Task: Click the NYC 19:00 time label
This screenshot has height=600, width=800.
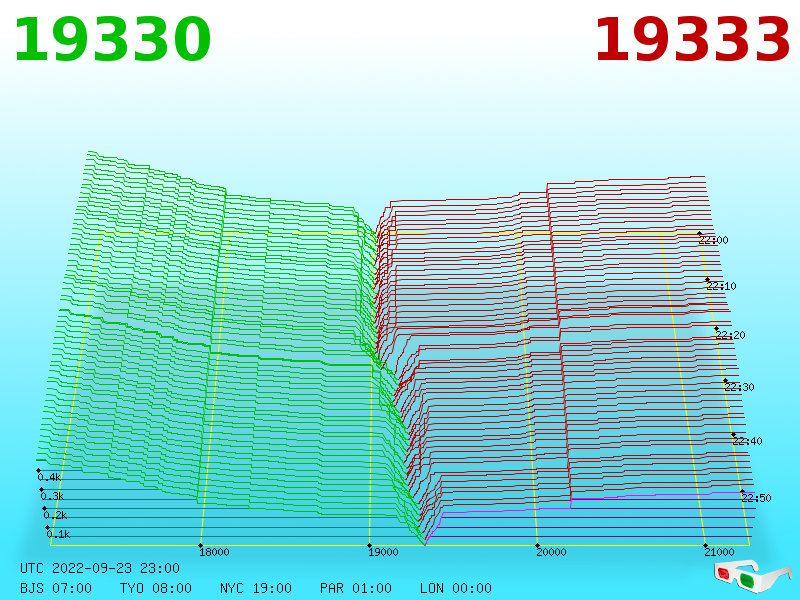Action: [256, 588]
